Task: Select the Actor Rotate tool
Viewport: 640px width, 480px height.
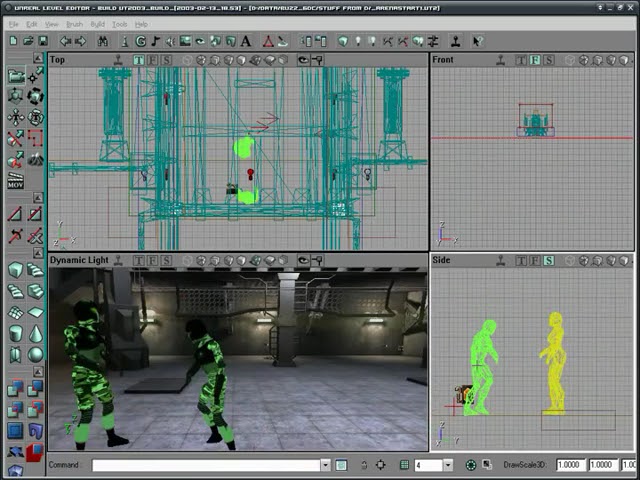Action: [x=36, y=97]
